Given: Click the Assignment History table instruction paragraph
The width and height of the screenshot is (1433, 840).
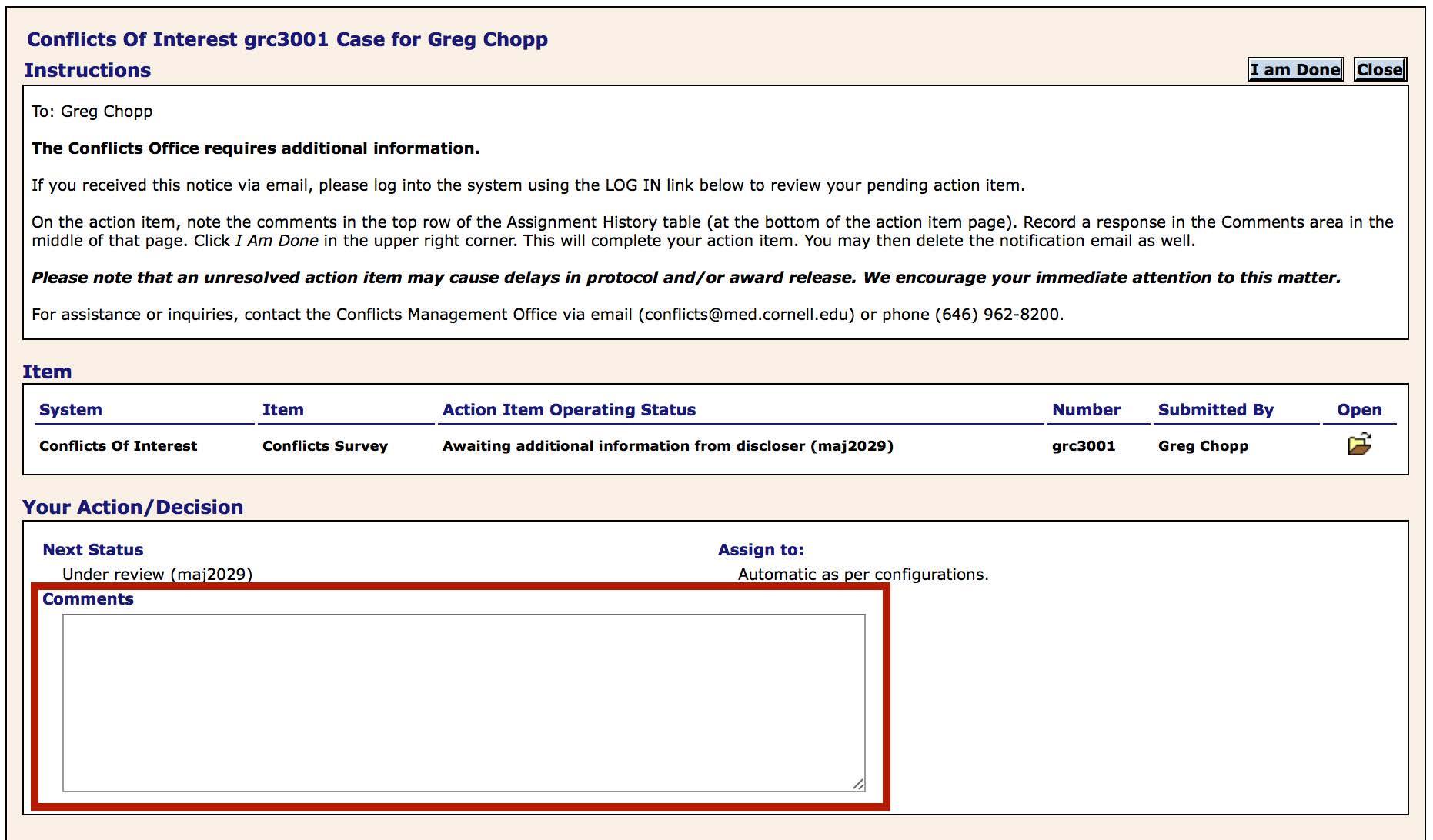Looking at the screenshot, I should 713,232.
